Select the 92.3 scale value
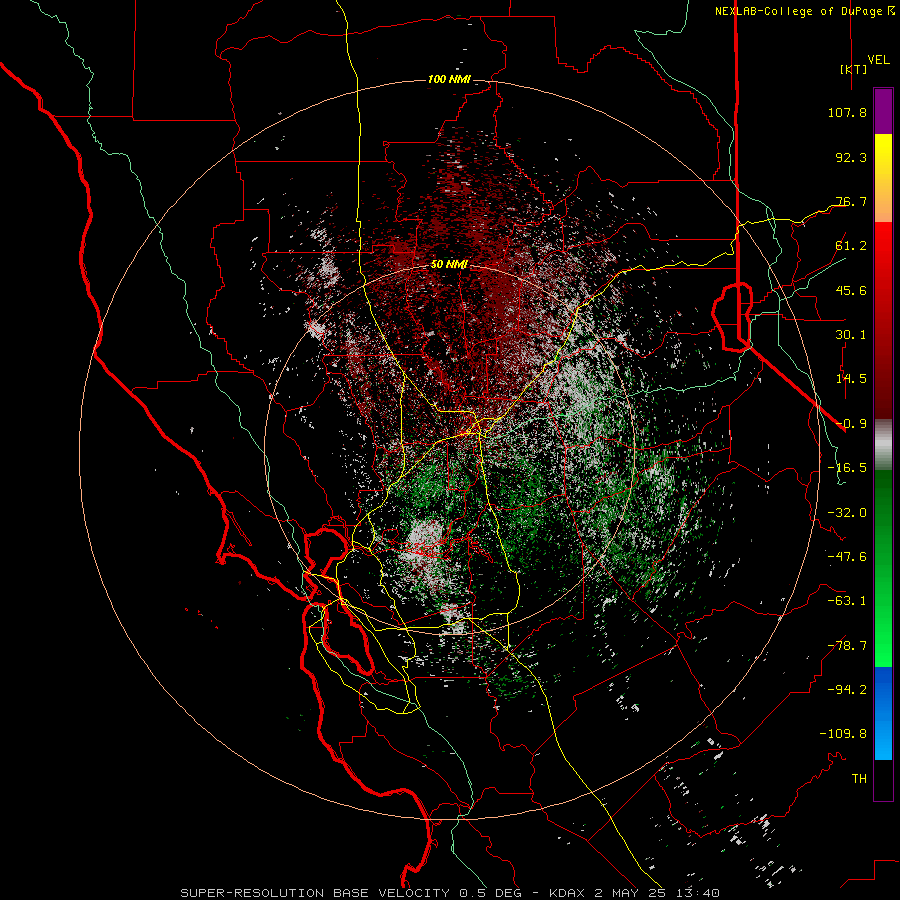The width and height of the screenshot is (900, 900). [x=851, y=157]
